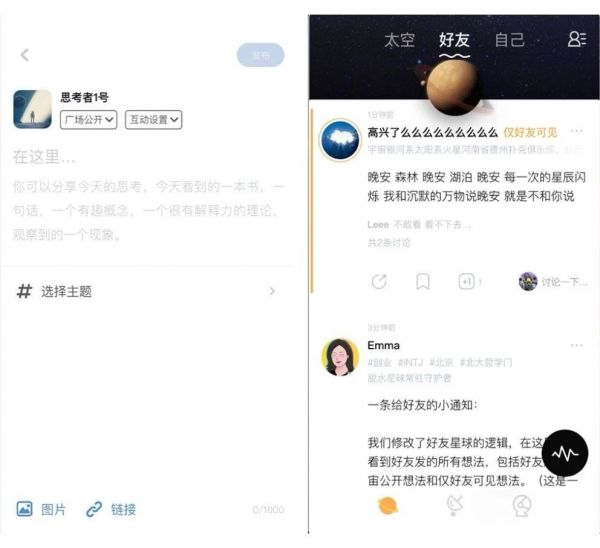Viewport: 600px width, 548px height.
Task: Open the 广场公开 visibility dropdown
Action: (x=88, y=120)
